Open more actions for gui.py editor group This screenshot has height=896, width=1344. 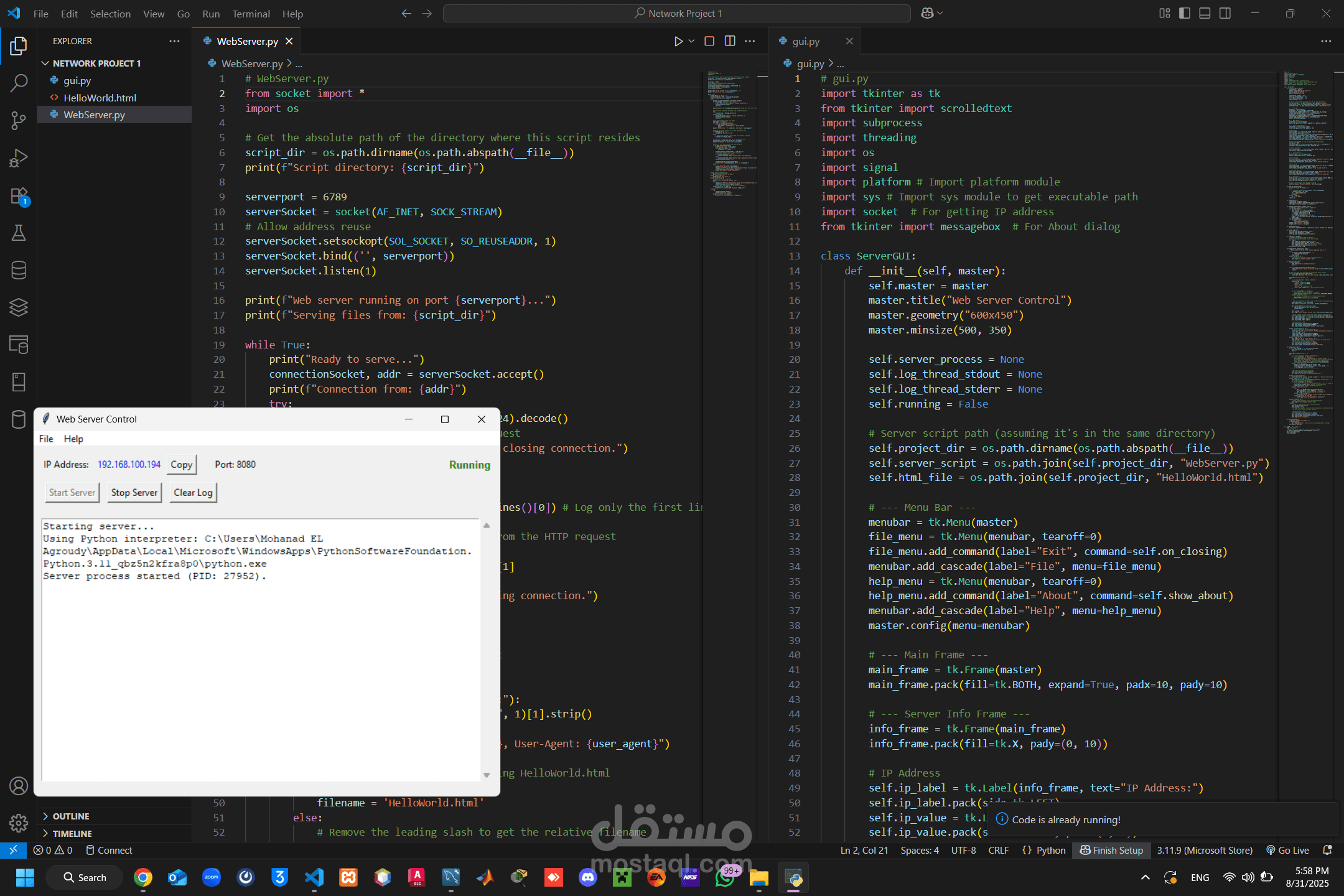1326,41
